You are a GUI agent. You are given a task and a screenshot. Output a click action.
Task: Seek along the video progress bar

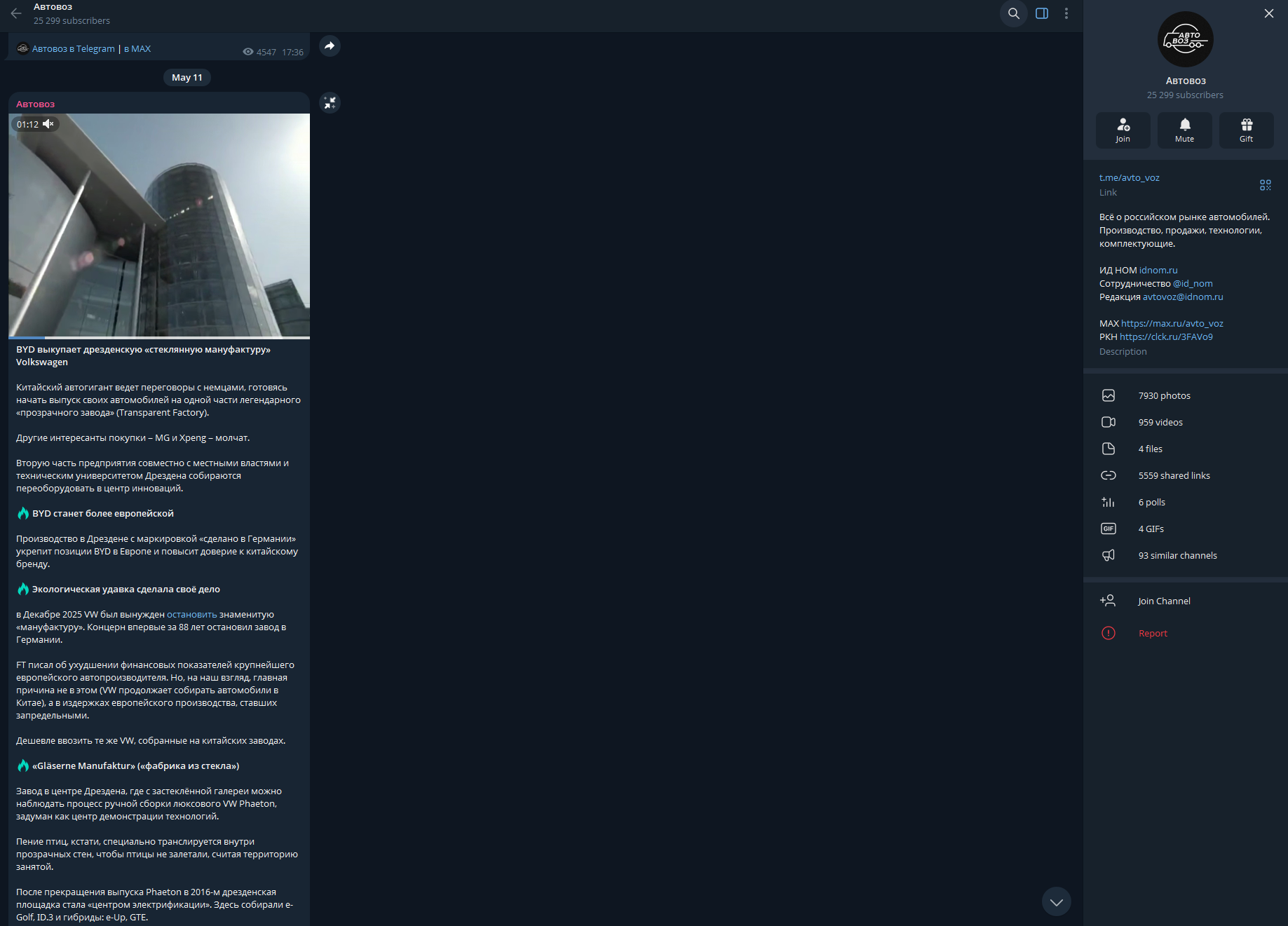(x=159, y=338)
